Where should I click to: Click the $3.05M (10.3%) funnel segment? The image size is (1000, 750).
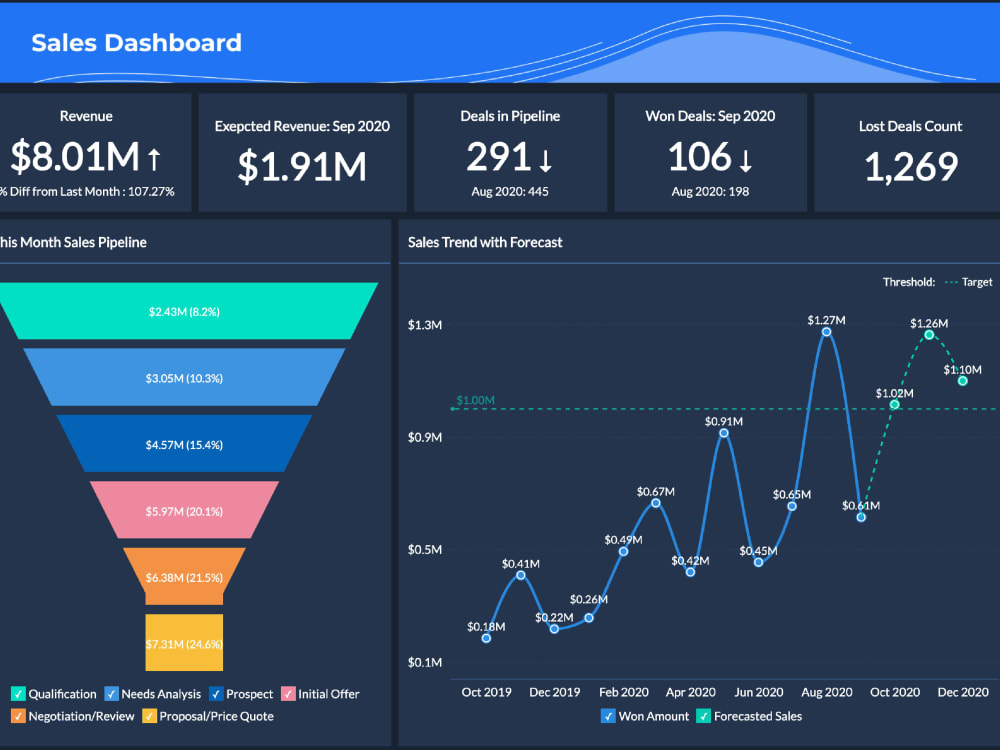pyautogui.click(x=184, y=378)
